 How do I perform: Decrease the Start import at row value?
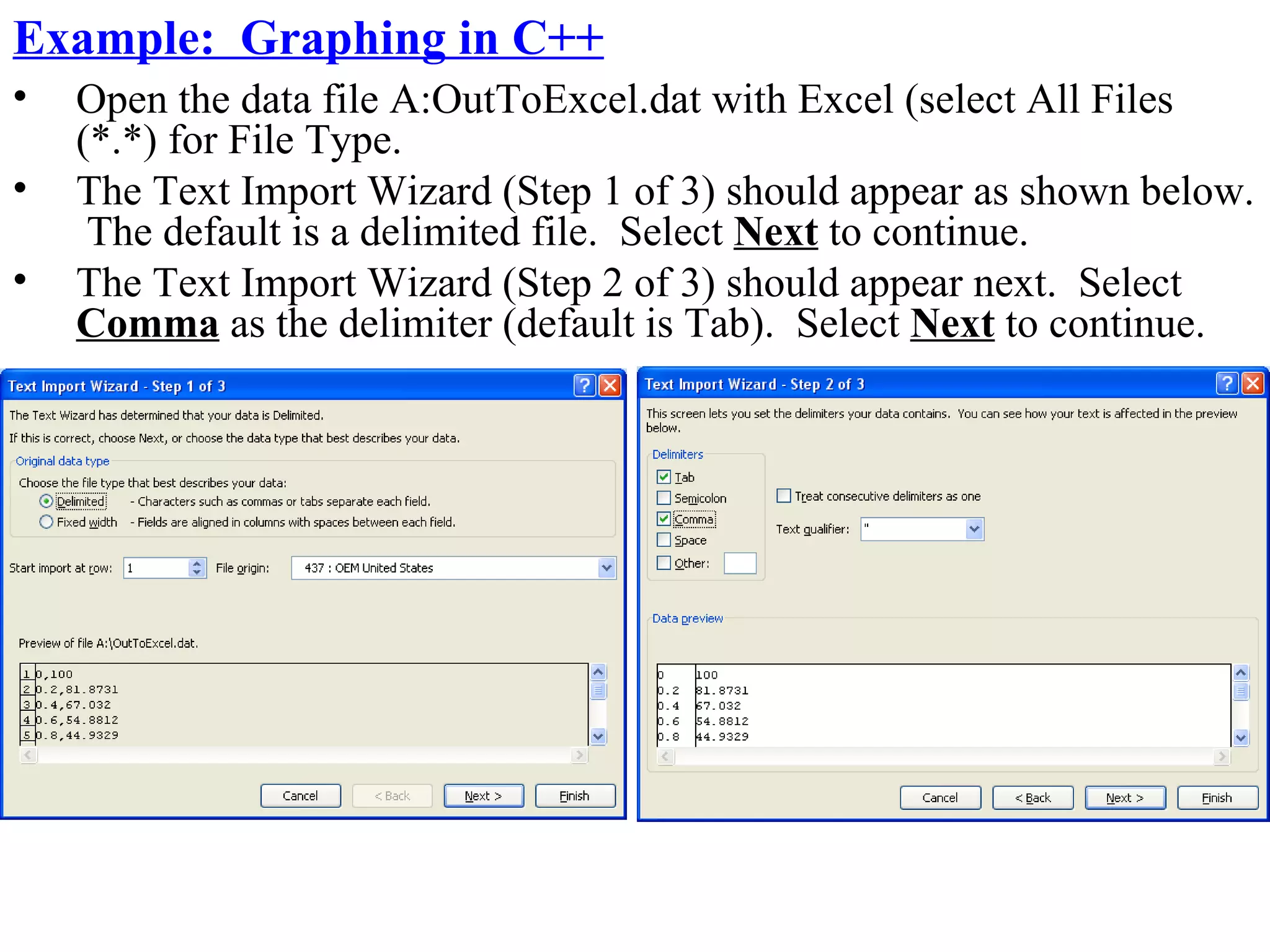coord(197,573)
